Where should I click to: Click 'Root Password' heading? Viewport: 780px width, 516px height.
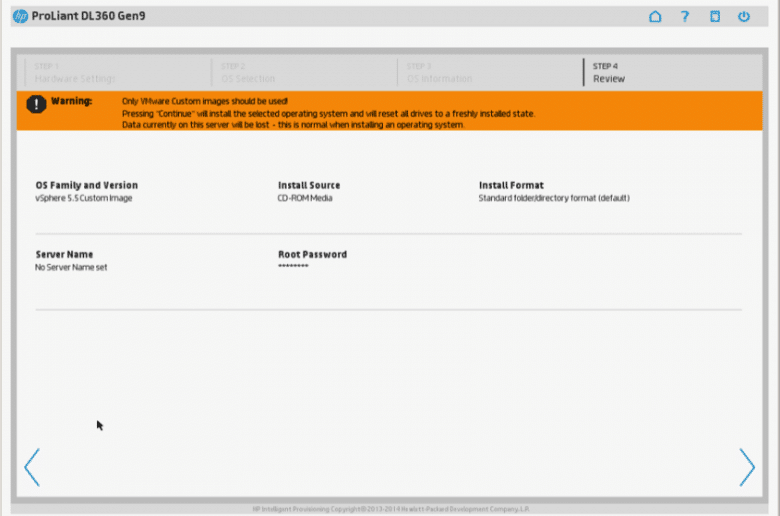312,254
